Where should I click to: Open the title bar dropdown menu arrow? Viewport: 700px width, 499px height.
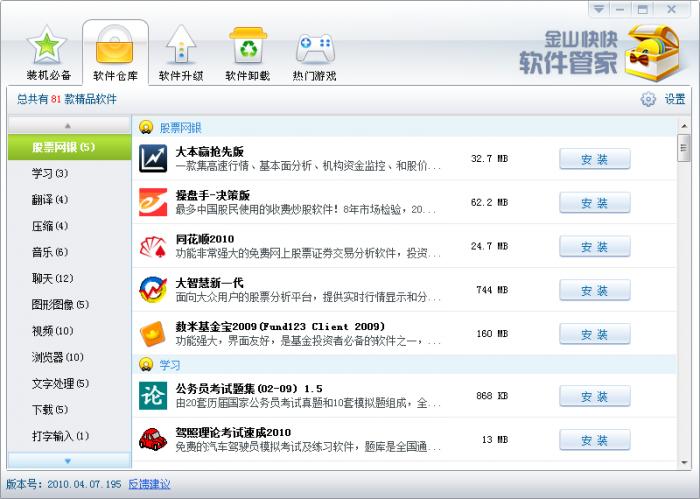click(599, 9)
